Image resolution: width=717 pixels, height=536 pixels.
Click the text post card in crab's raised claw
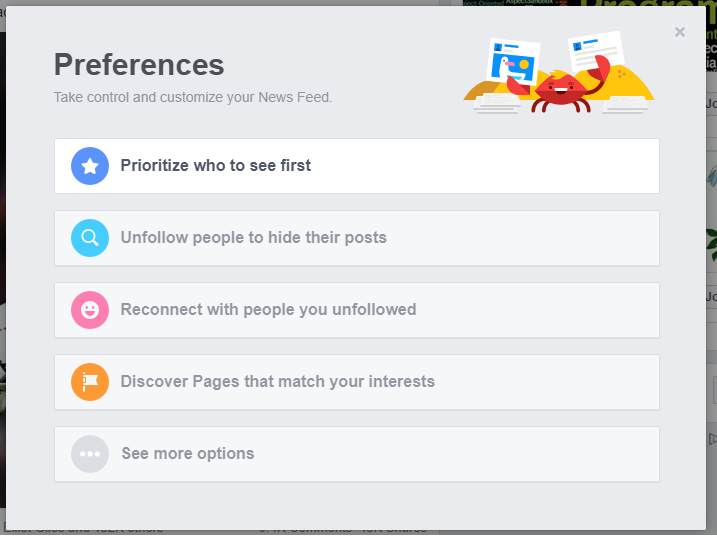pyautogui.click(x=596, y=50)
